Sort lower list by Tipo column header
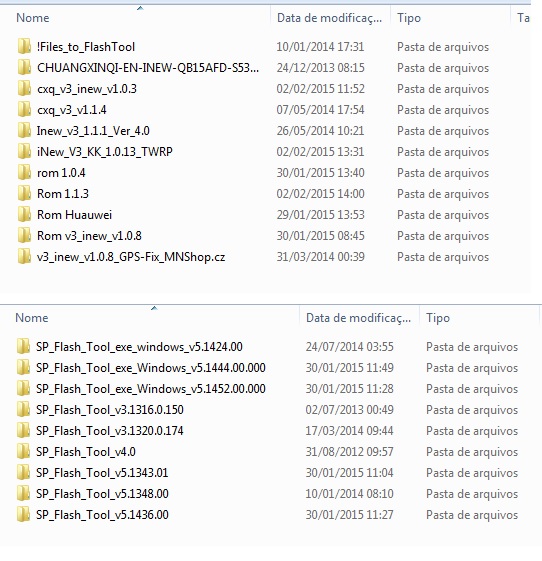542x561 pixels. click(438, 318)
